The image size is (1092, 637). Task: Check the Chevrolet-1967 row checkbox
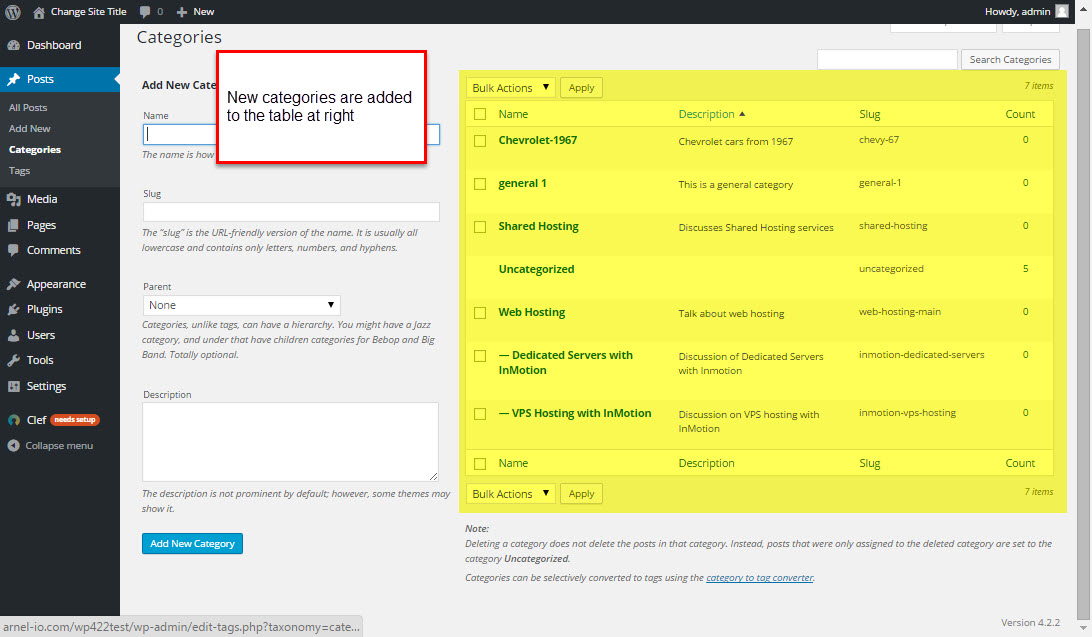tap(480, 141)
